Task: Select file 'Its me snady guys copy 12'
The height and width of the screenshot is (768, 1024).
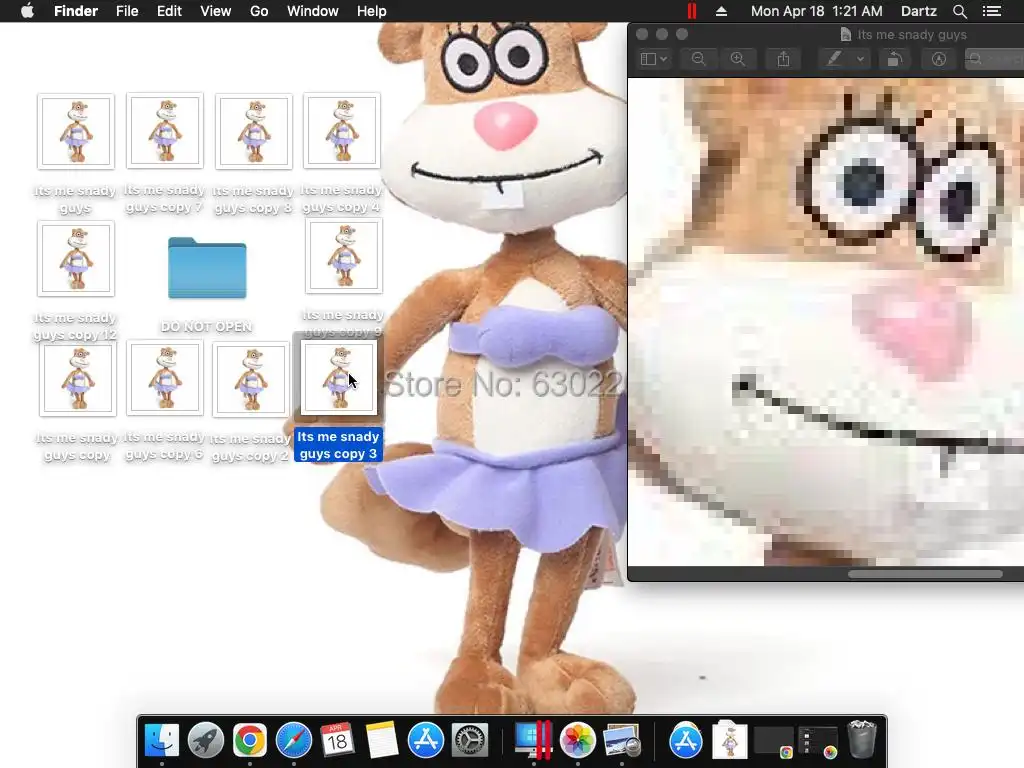Action: coord(76,259)
